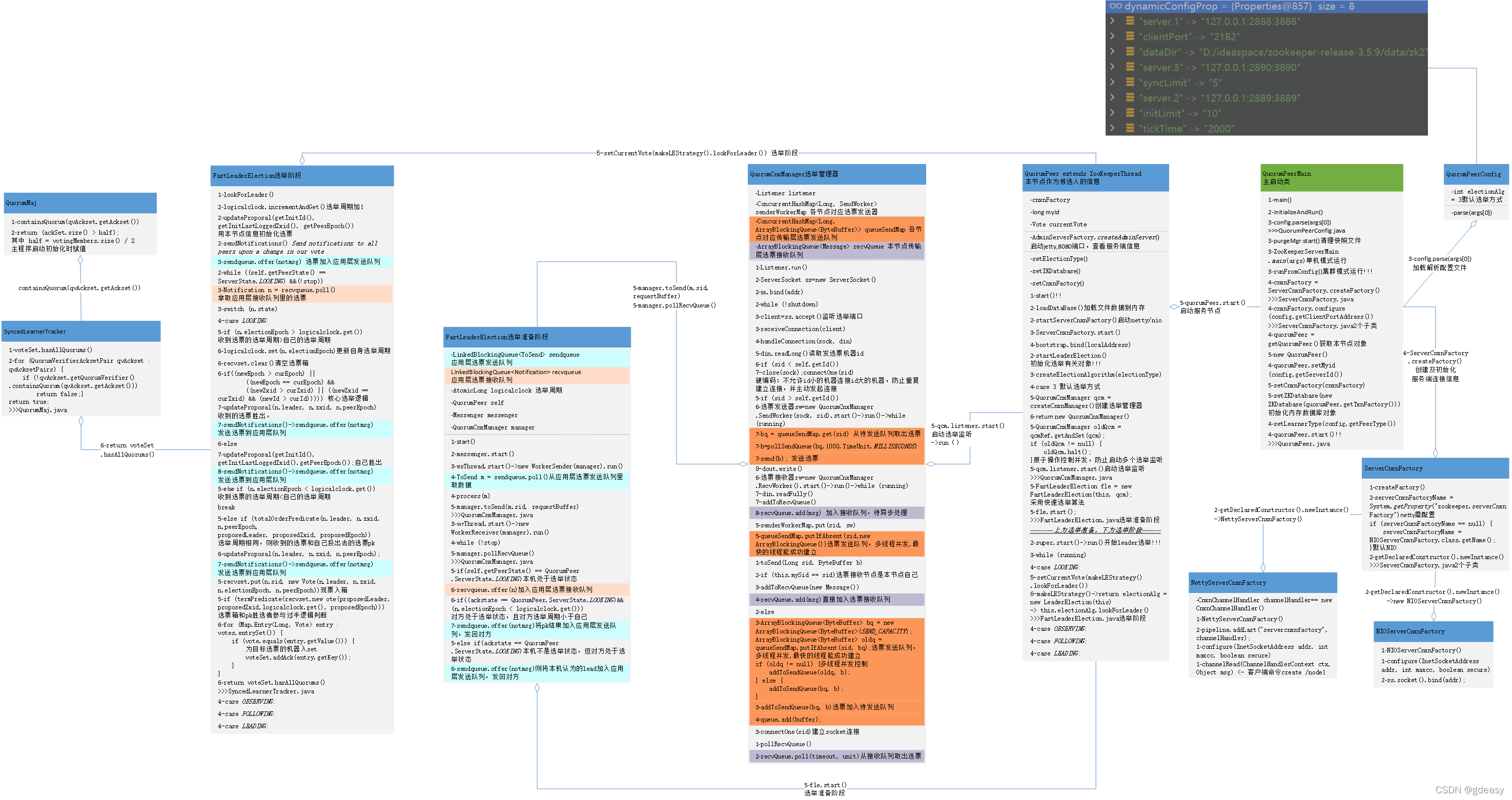This screenshot has height=800, width=1512.
Task: Select the "server.2" -> "127.0.0.1:2889:3889" text
Action: tap(1219, 98)
